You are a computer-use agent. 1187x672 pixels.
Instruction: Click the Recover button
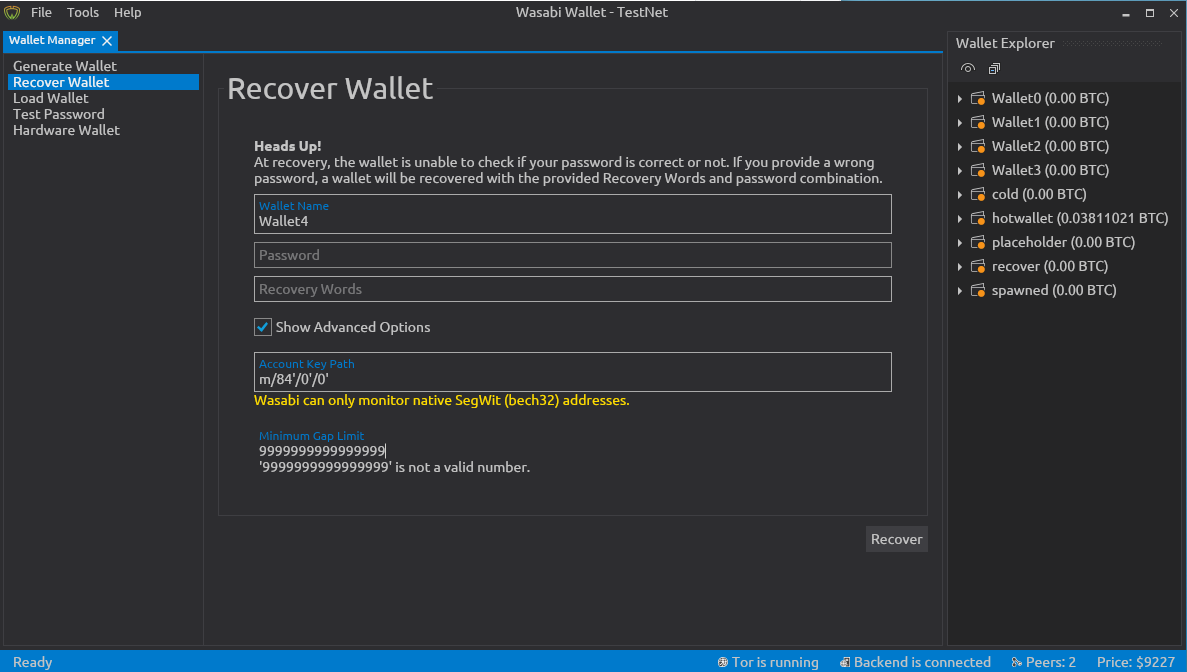click(896, 539)
